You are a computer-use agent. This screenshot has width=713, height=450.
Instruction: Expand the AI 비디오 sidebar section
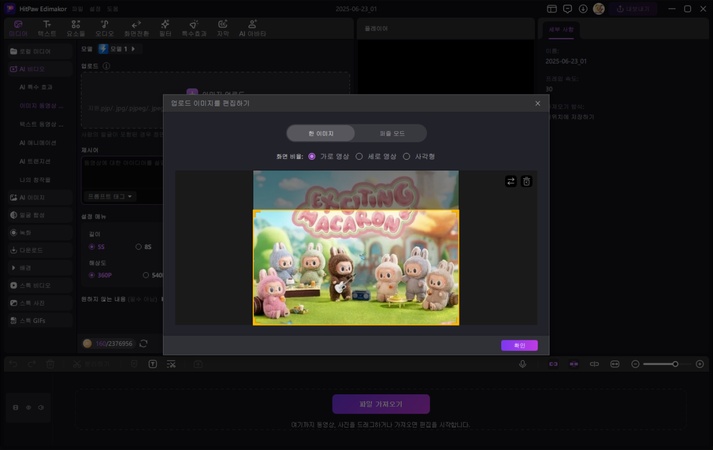[40, 69]
